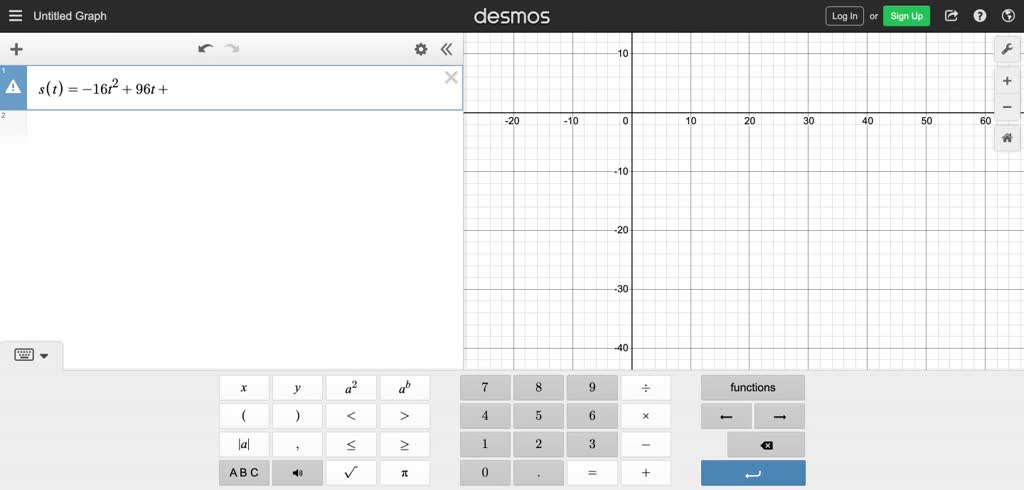Reset graph to default home viewport
This screenshot has width=1024, height=490.
pyautogui.click(x=1007, y=138)
